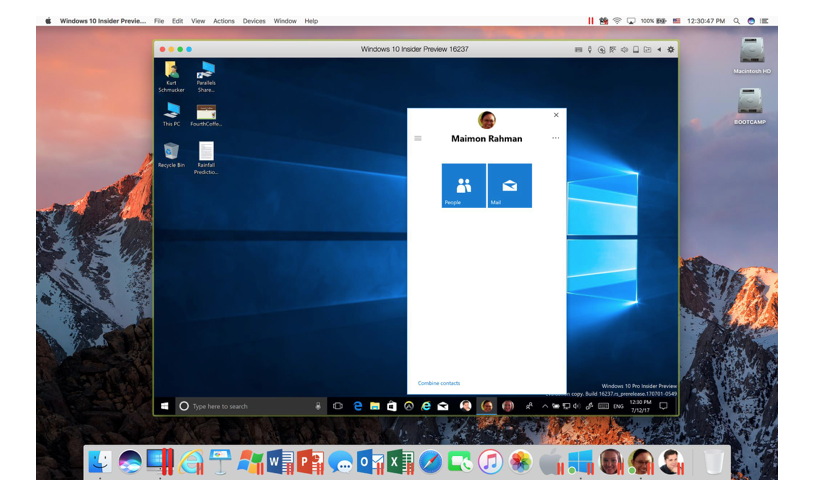The width and height of the screenshot is (820, 498).
Task: Select the Kurt Schmucker folder icon
Action: (x=172, y=77)
